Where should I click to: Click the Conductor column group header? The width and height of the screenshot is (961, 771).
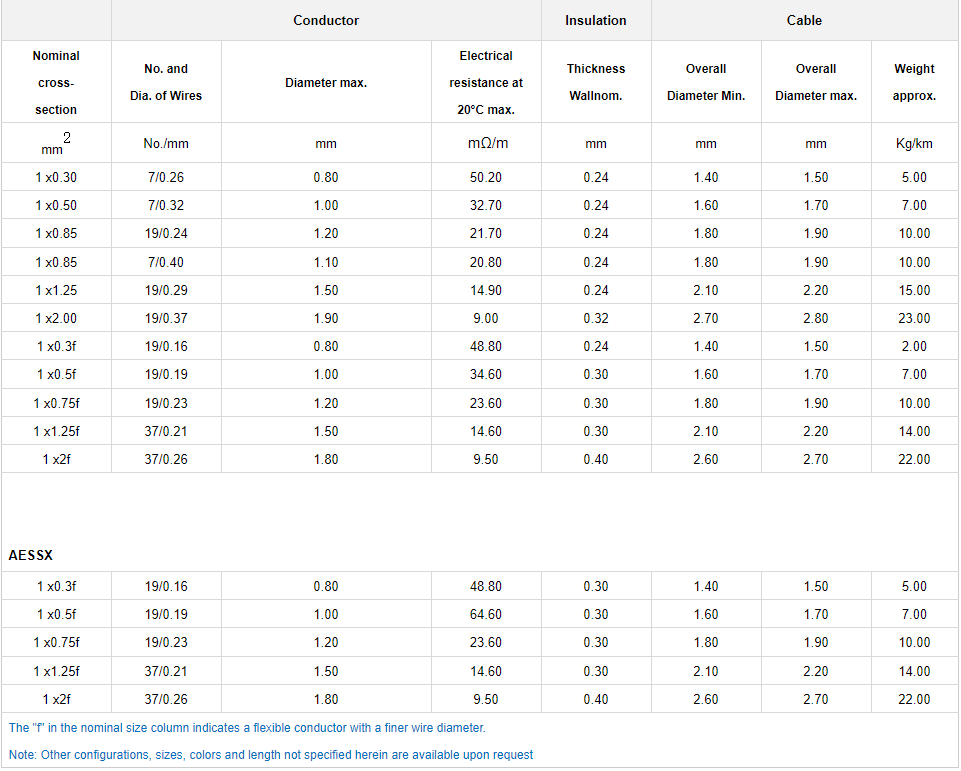coord(326,20)
